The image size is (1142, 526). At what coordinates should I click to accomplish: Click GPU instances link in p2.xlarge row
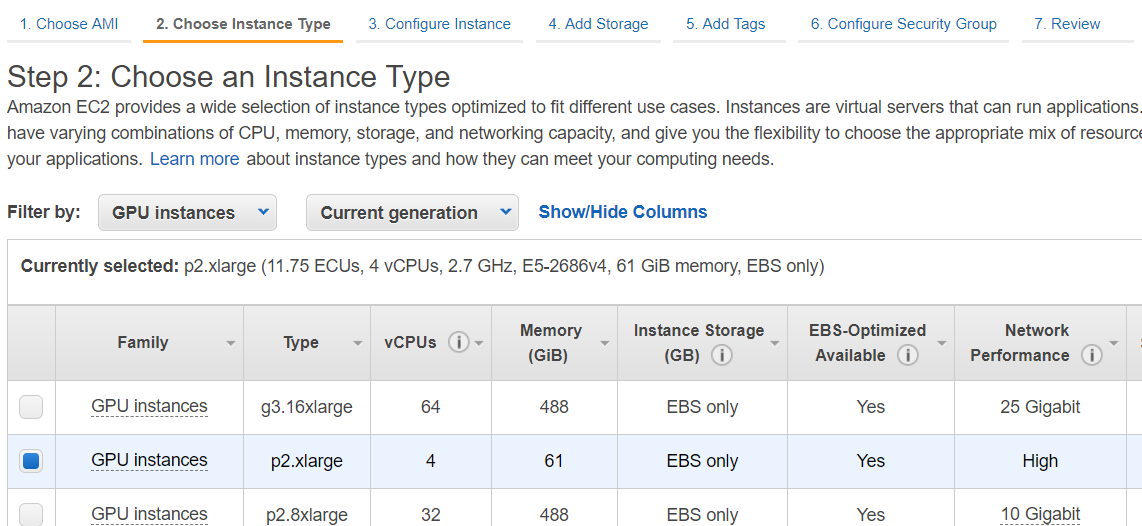[149, 460]
